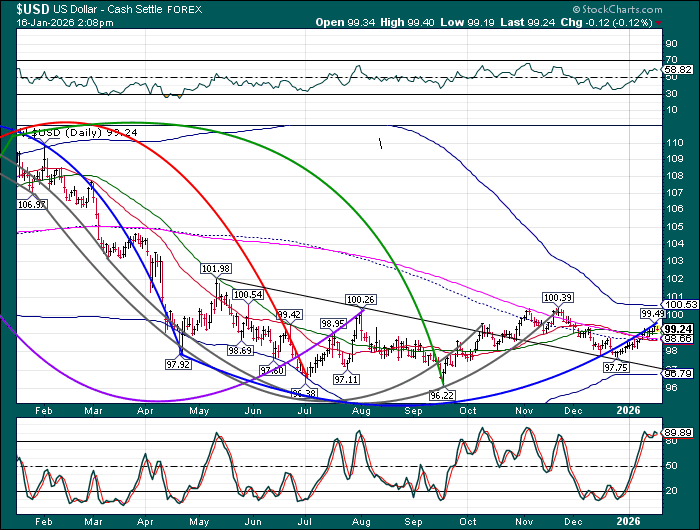Select the 99.24 last price tag
Image resolution: width=700 pixels, height=530 pixels.
pyautogui.click(x=679, y=327)
